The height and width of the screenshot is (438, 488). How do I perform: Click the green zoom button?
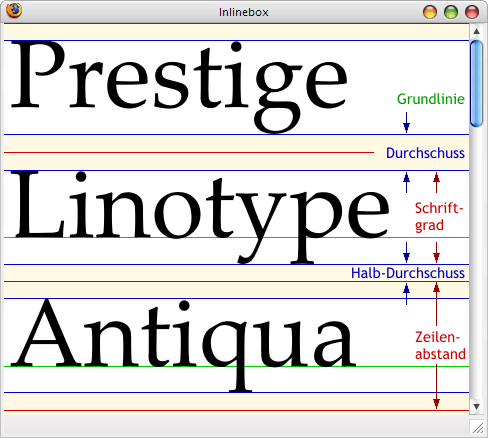(451, 12)
